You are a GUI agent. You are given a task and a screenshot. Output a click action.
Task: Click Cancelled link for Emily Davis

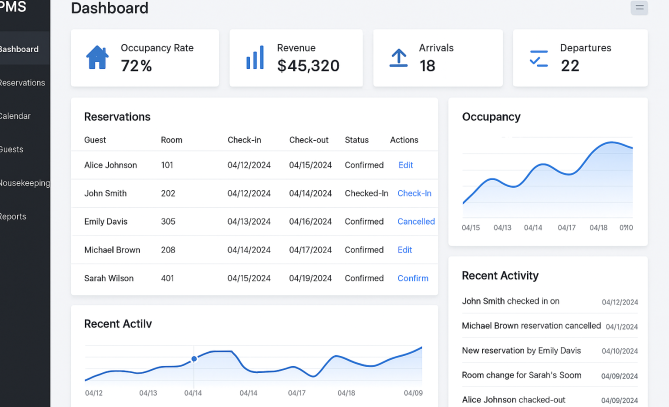pyautogui.click(x=416, y=221)
